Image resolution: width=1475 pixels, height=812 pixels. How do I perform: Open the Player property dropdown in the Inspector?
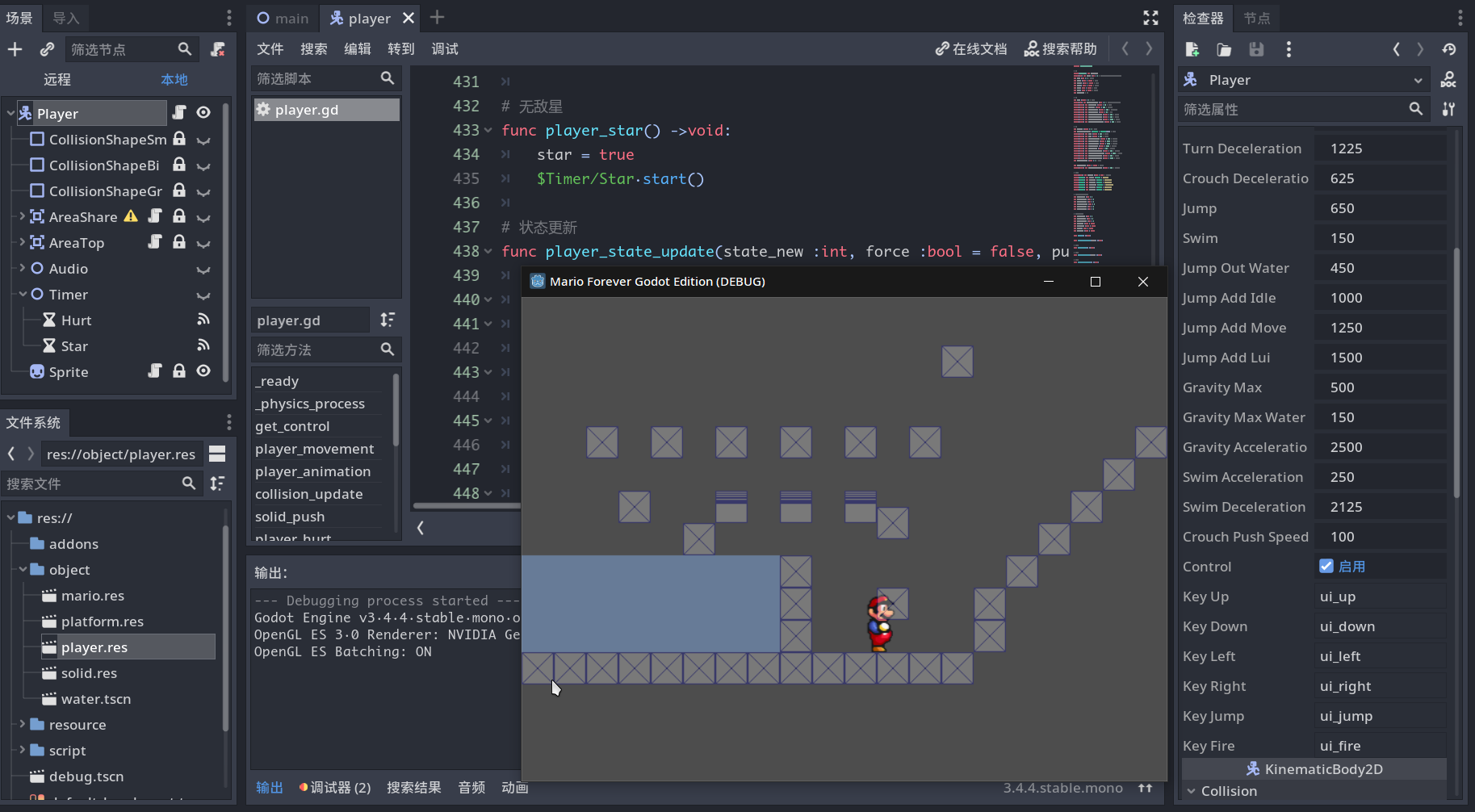(1418, 79)
